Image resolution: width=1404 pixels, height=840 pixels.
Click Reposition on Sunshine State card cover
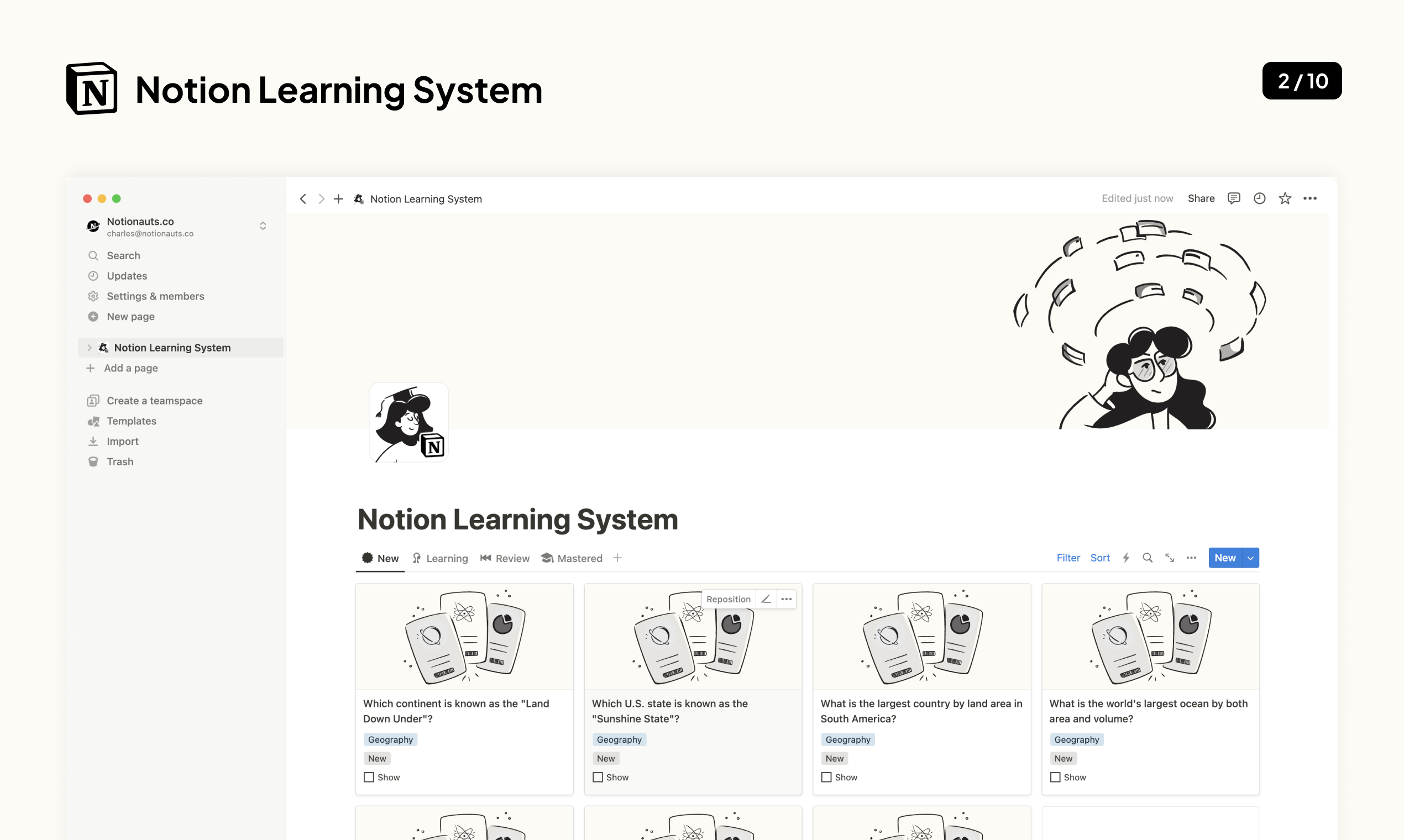click(728, 599)
